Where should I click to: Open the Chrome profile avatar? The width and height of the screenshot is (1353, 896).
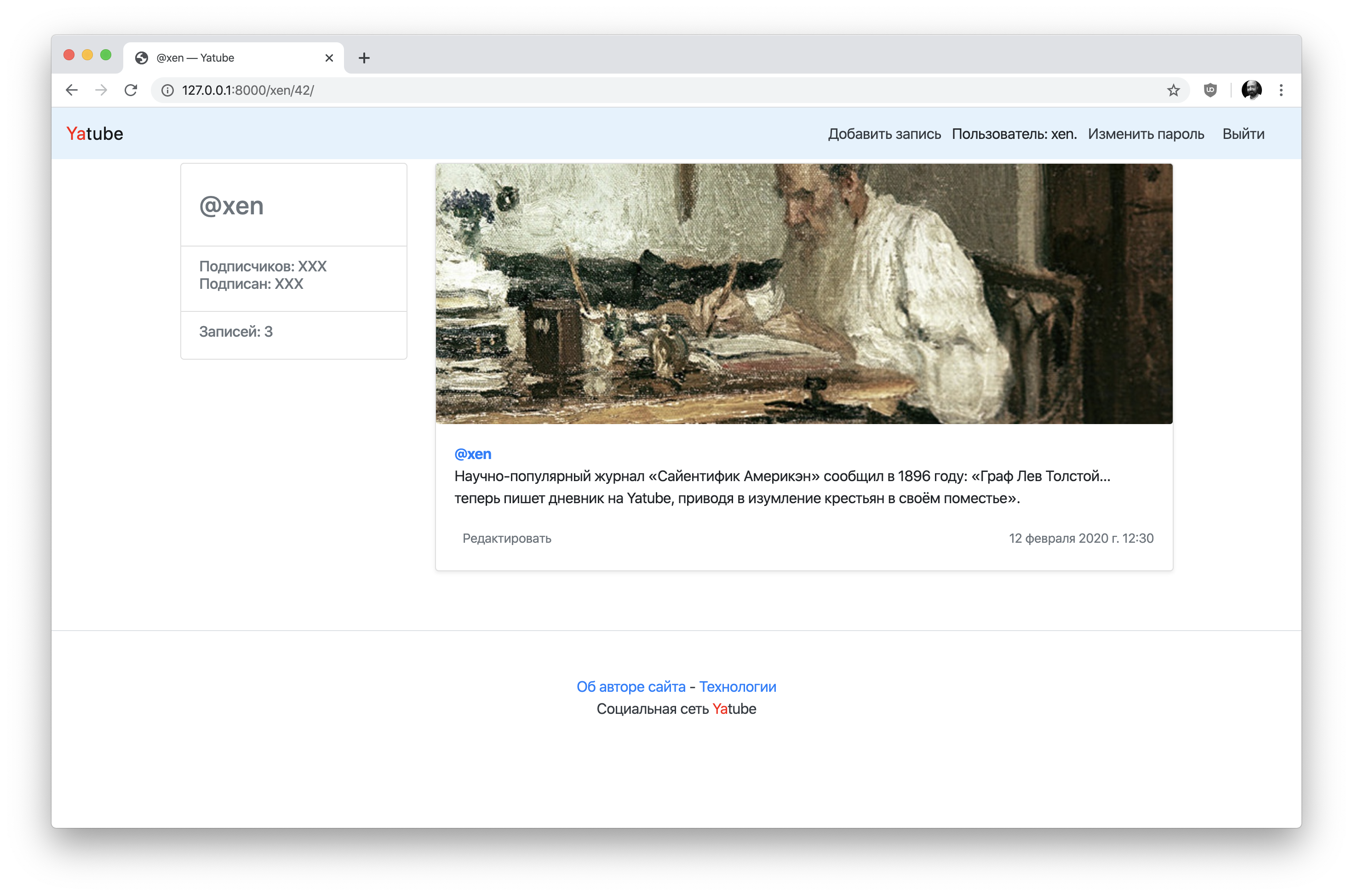point(1251,90)
